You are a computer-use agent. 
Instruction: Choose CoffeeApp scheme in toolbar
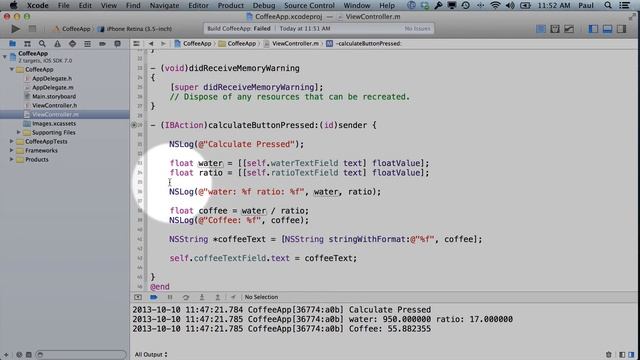pyautogui.click(x=72, y=29)
